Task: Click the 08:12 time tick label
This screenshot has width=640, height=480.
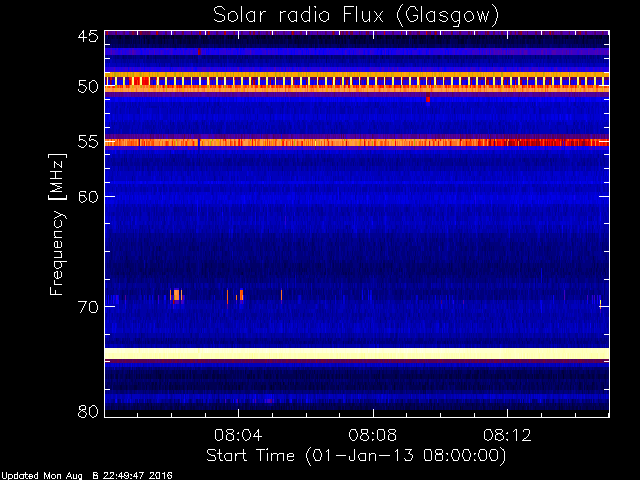Action: pyautogui.click(x=507, y=435)
